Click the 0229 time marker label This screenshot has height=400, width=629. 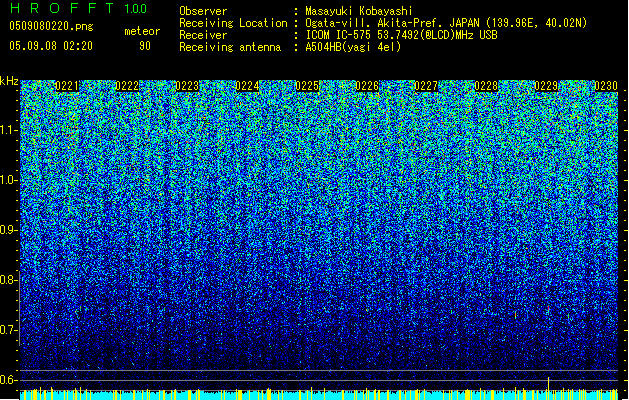coord(546,86)
